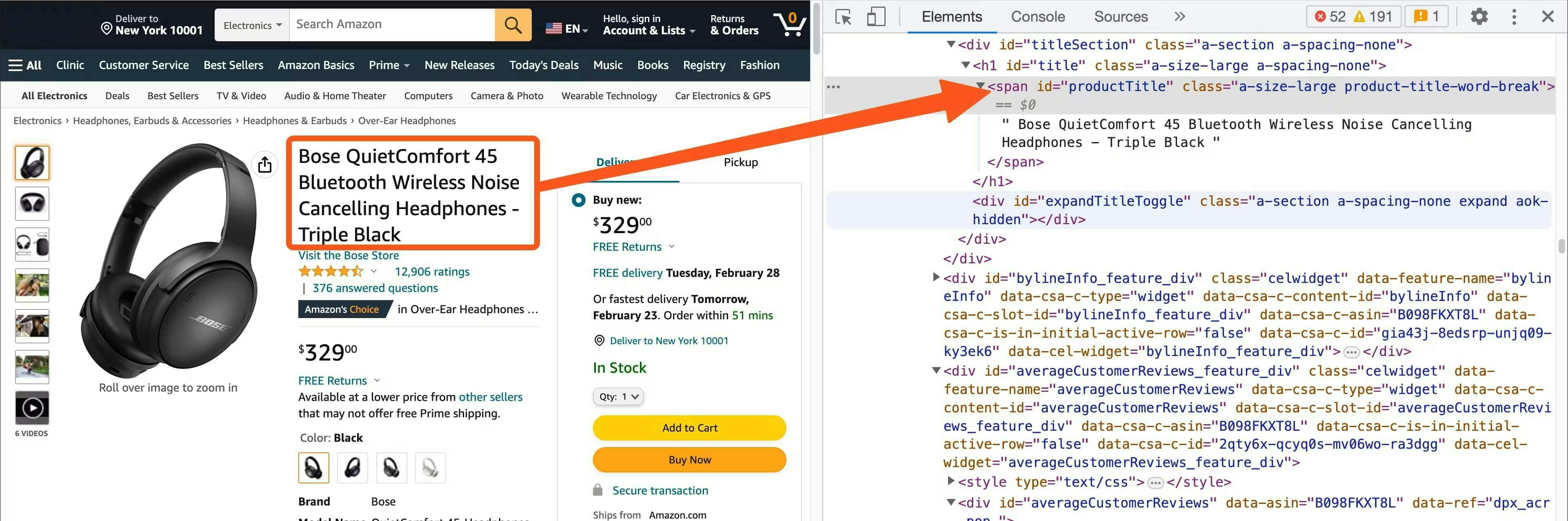
Task: Toggle the DevTools device toolbar icon
Action: click(875, 16)
